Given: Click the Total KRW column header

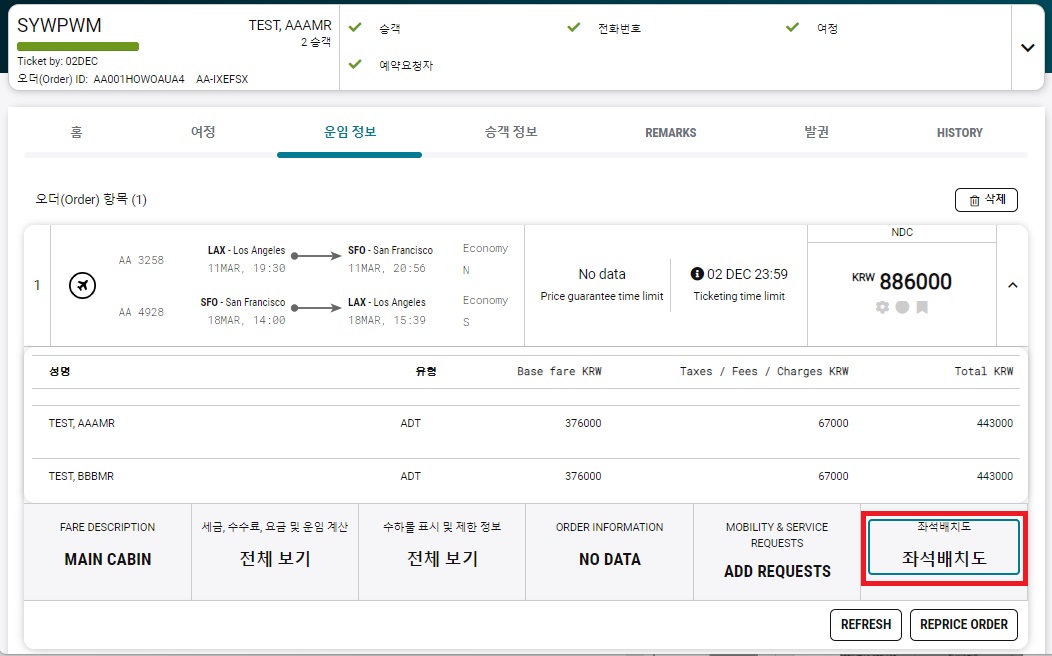Looking at the screenshot, I should pos(984,371).
